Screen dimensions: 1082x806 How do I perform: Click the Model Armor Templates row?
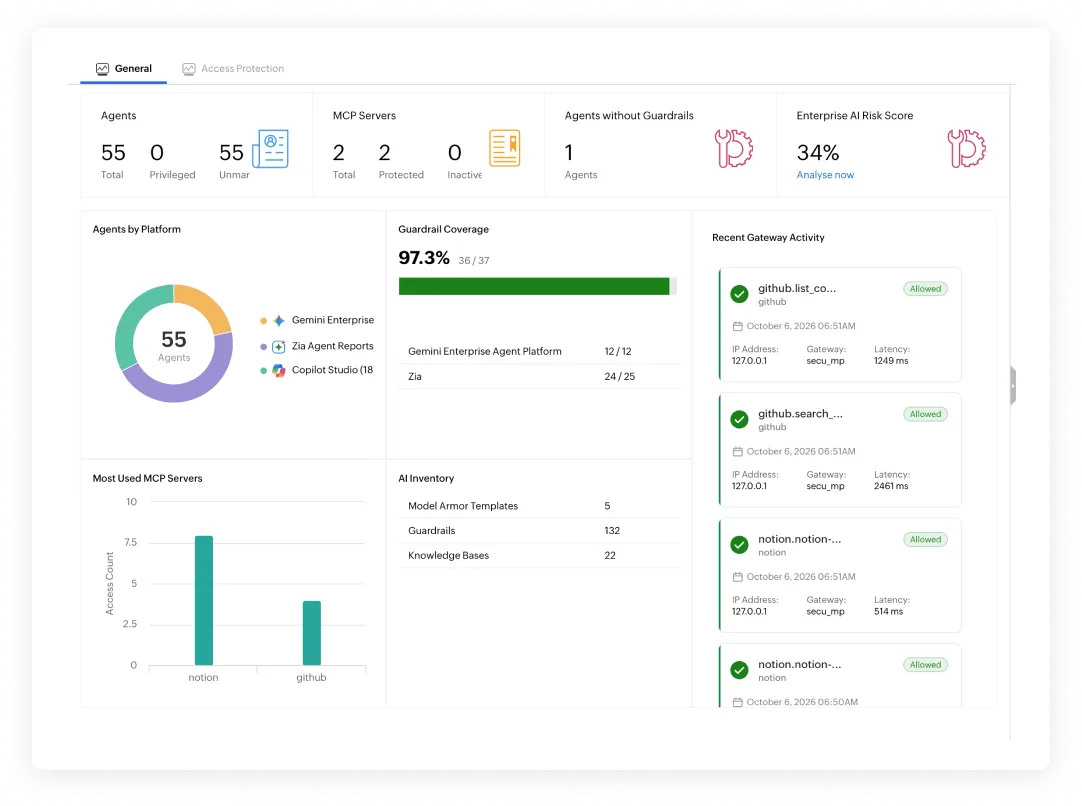539,506
